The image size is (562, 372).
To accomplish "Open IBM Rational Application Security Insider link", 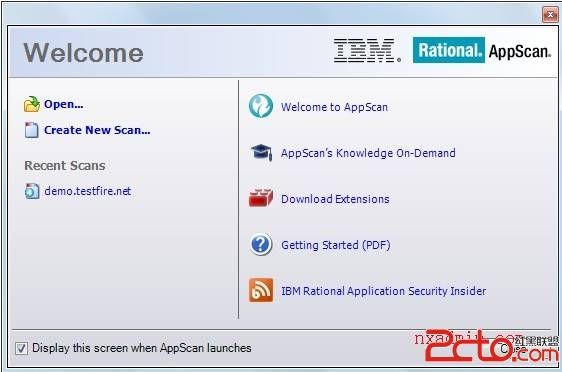I will click(x=384, y=291).
